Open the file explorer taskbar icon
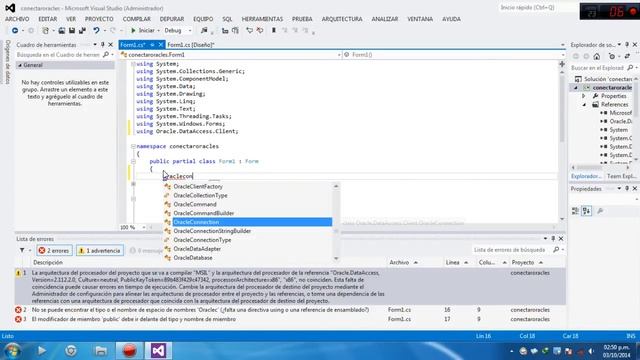This screenshot has width=640, height=360. click(100, 351)
